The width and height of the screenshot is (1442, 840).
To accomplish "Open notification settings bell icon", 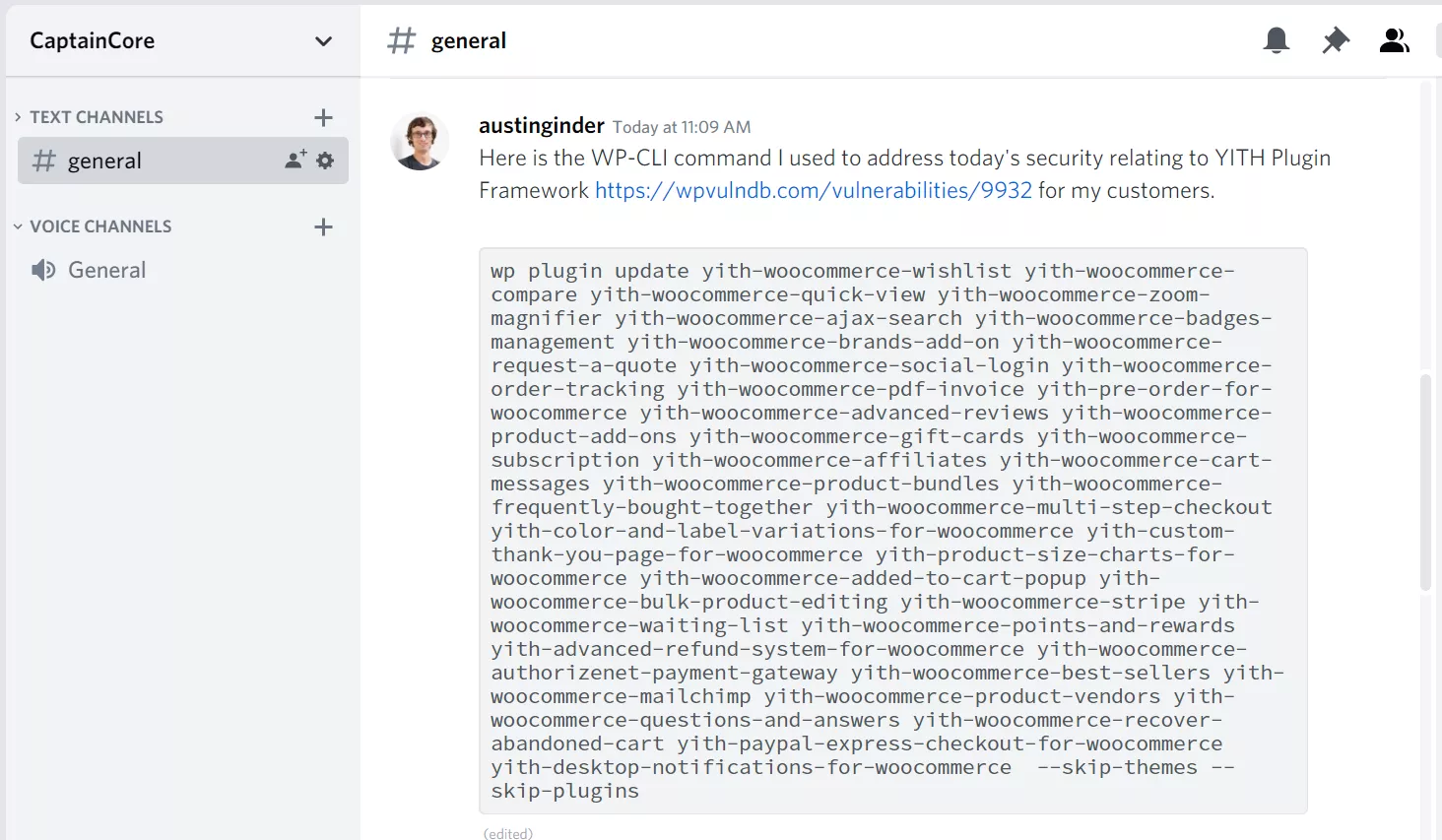I will click(x=1276, y=40).
